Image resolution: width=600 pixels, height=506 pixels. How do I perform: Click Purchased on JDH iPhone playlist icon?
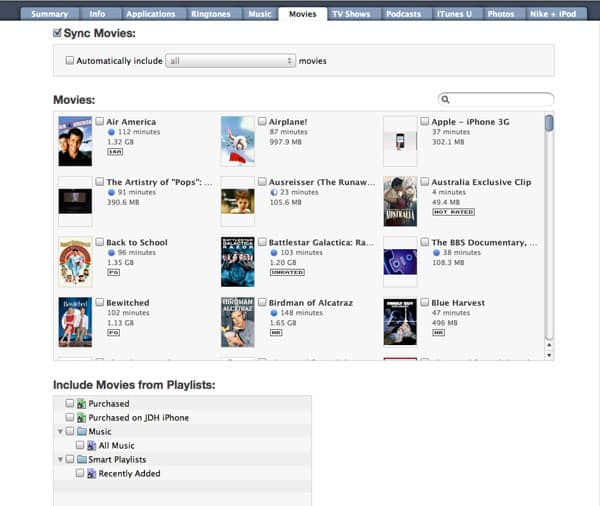coord(81,418)
